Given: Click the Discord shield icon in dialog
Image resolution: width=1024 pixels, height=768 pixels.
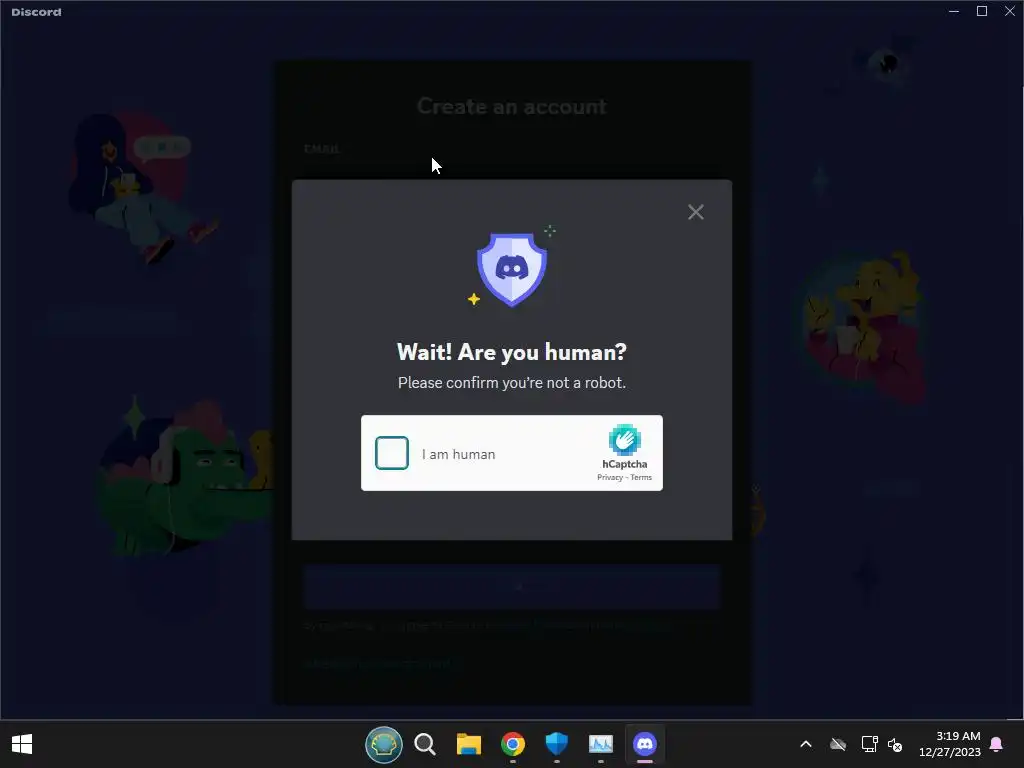Looking at the screenshot, I should (512, 269).
